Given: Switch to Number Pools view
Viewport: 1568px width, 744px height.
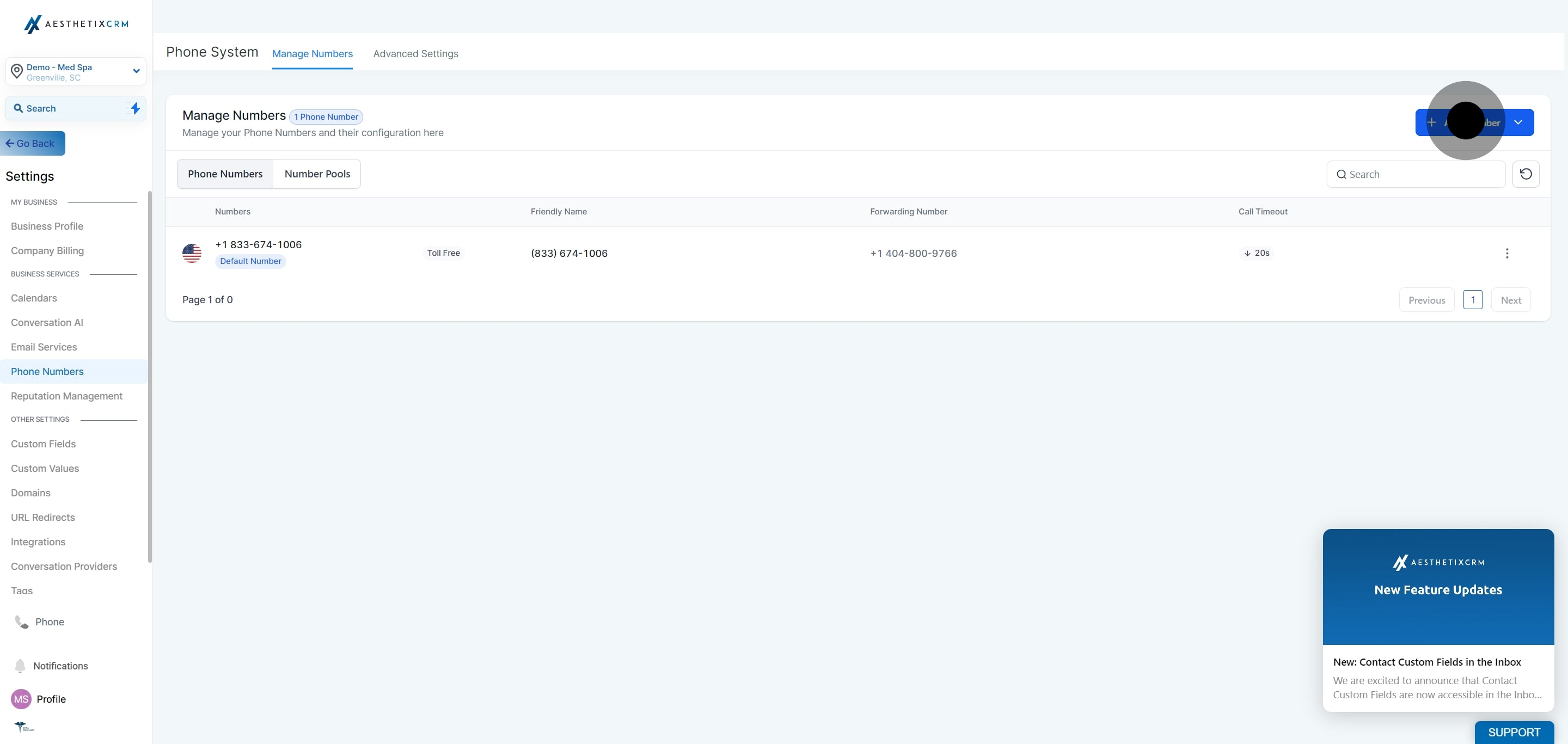Looking at the screenshot, I should [317, 174].
